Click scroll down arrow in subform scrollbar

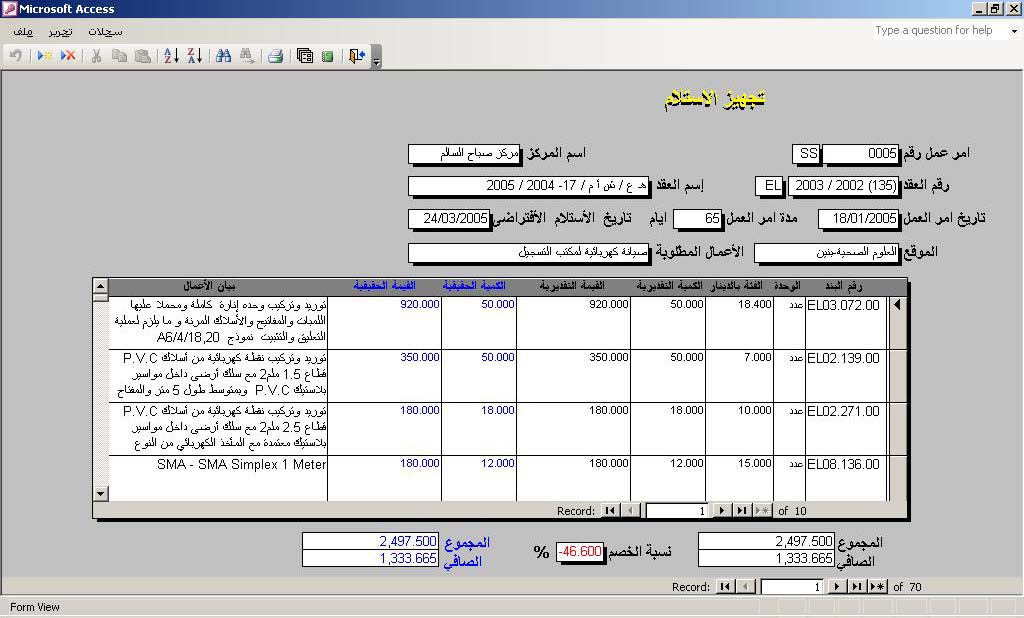tap(100, 493)
